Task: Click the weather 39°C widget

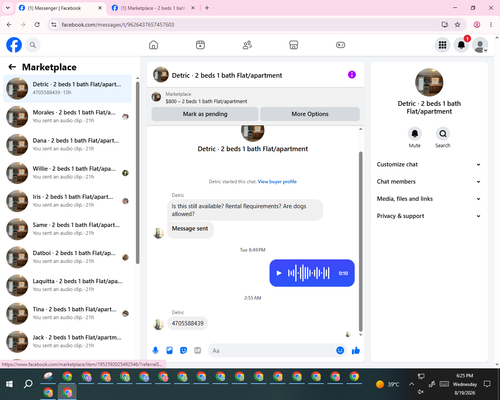Action: 387,384
